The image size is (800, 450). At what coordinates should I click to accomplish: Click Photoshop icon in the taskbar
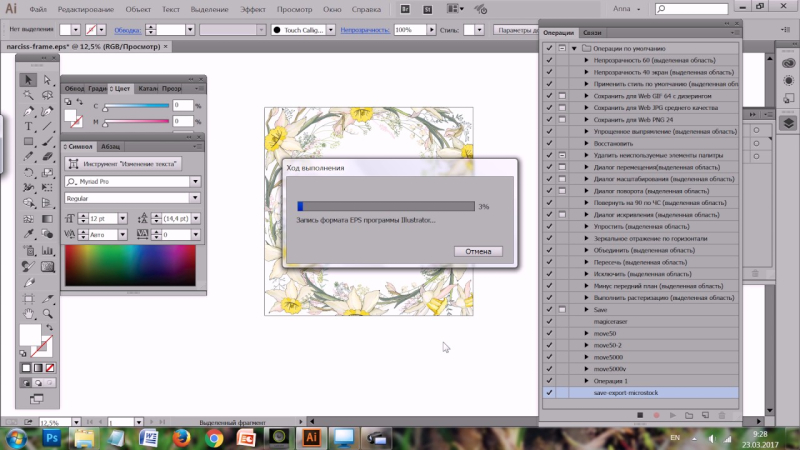click(50, 438)
